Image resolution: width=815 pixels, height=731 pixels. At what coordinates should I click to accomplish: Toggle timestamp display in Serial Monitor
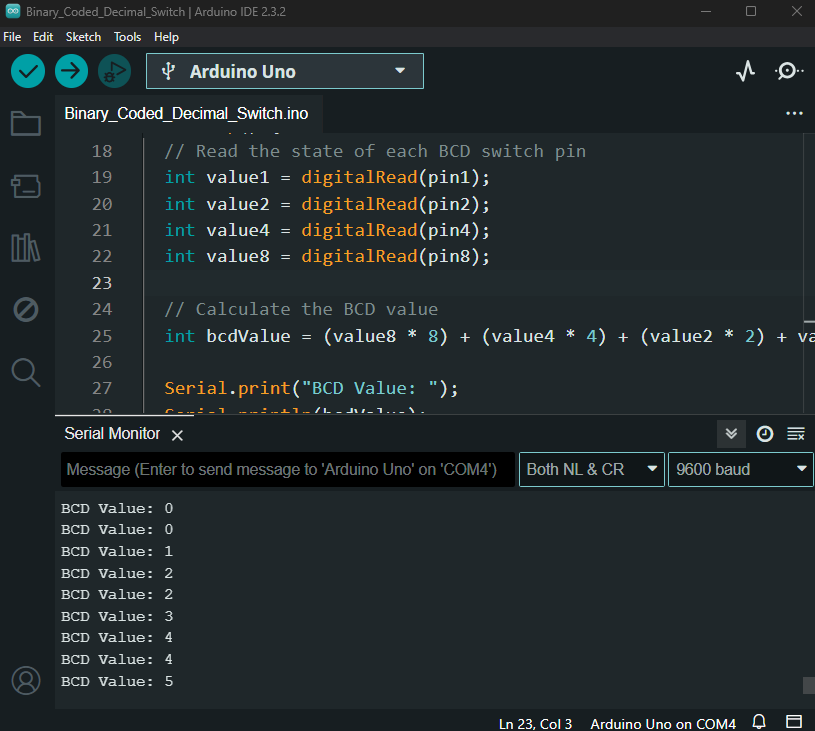click(x=765, y=434)
